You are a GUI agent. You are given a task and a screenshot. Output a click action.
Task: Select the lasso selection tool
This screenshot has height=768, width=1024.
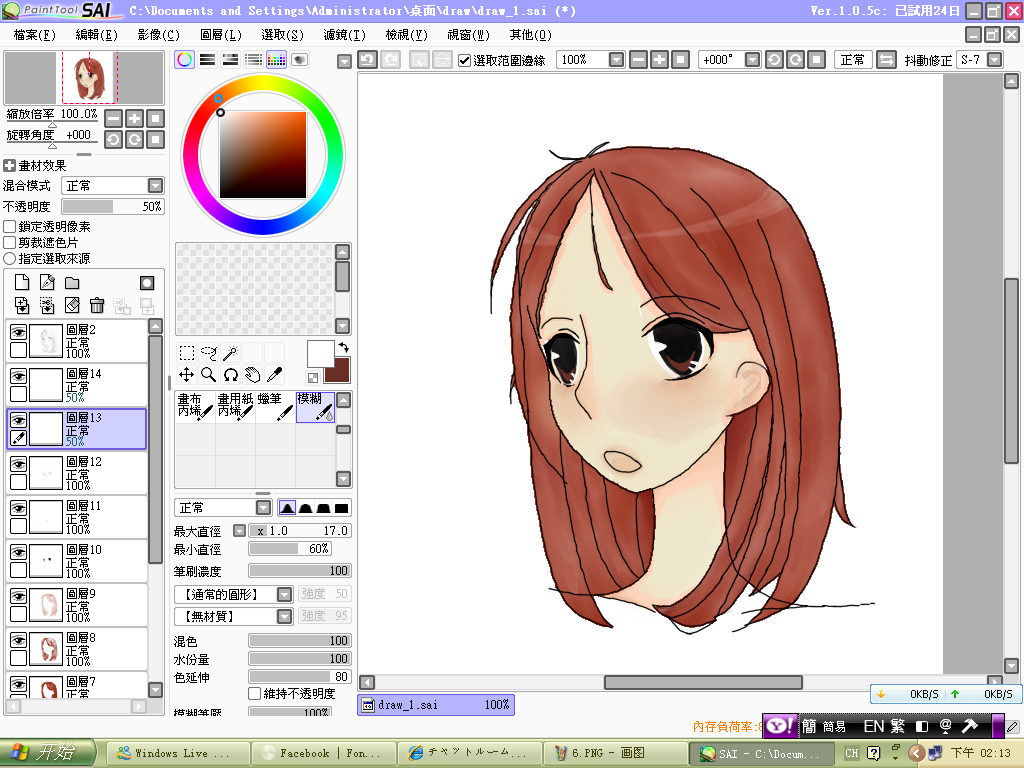pyautogui.click(x=208, y=353)
